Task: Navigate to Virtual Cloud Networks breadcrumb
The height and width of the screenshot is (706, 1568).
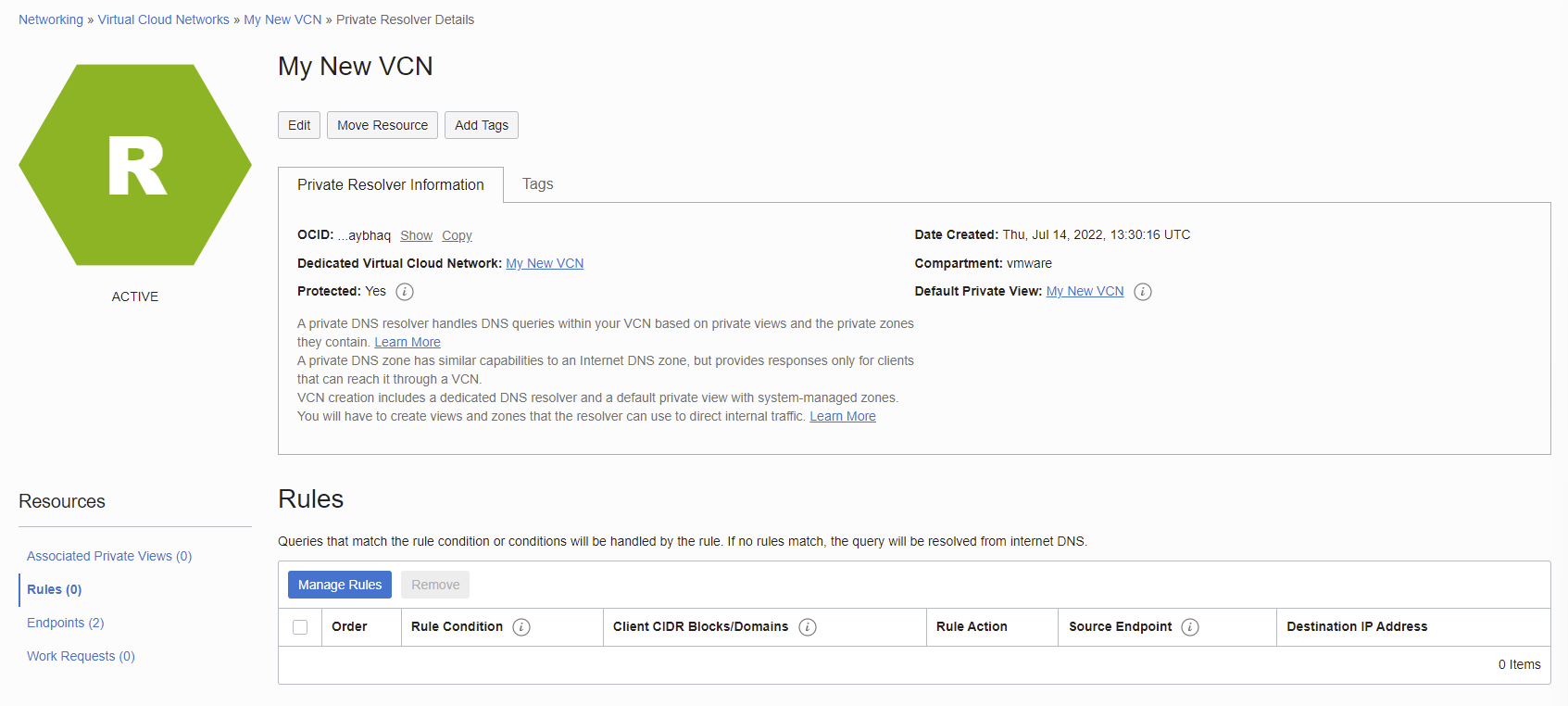Action: click(x=163, y=19)
